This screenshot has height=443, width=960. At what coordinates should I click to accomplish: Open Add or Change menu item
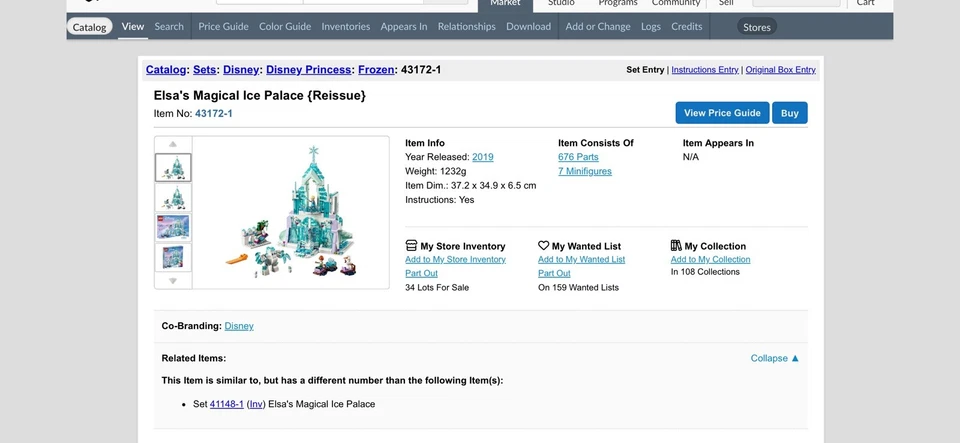pos(598,26)
